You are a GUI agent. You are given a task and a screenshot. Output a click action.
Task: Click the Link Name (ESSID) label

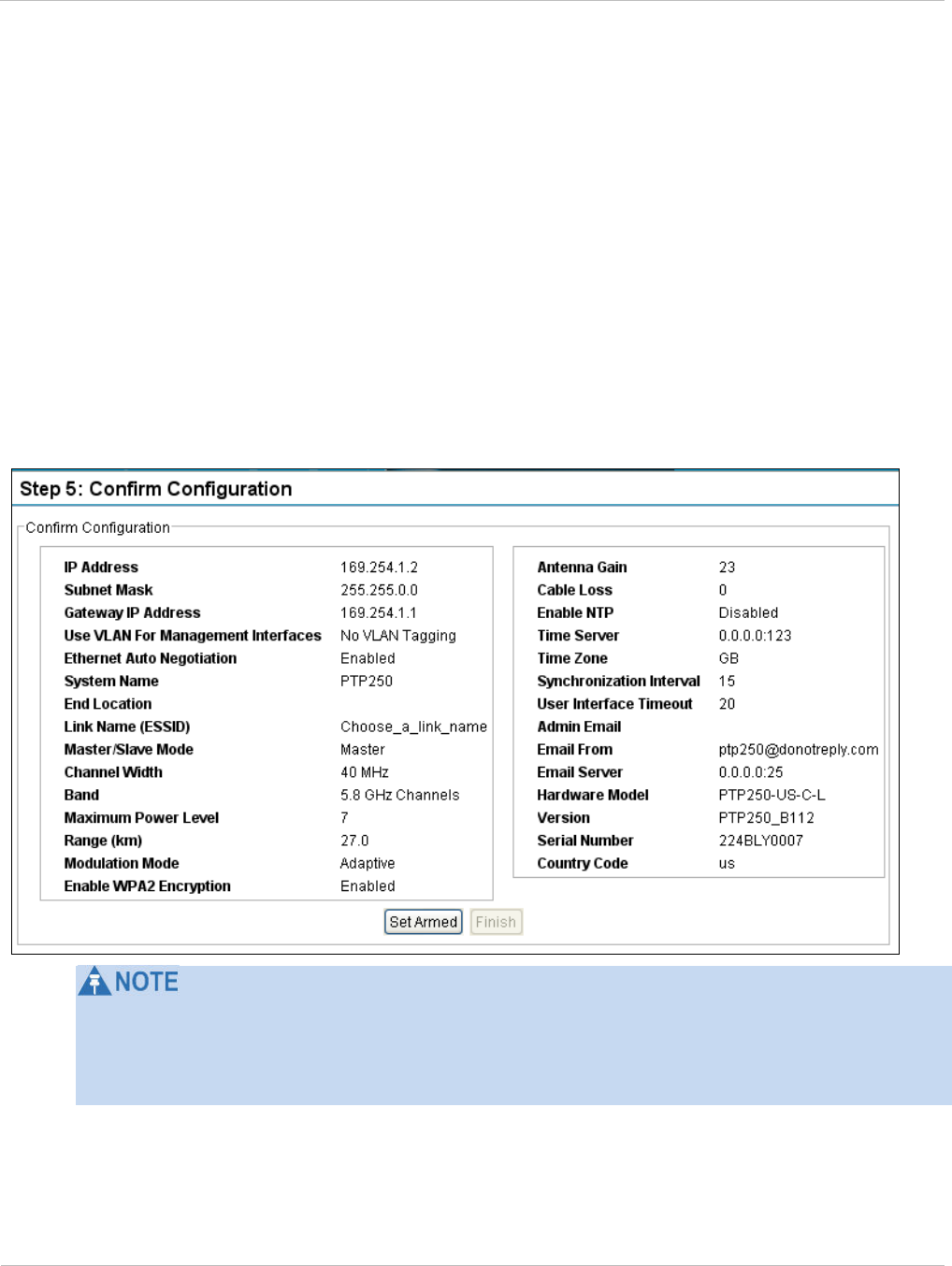pos(127,727)
